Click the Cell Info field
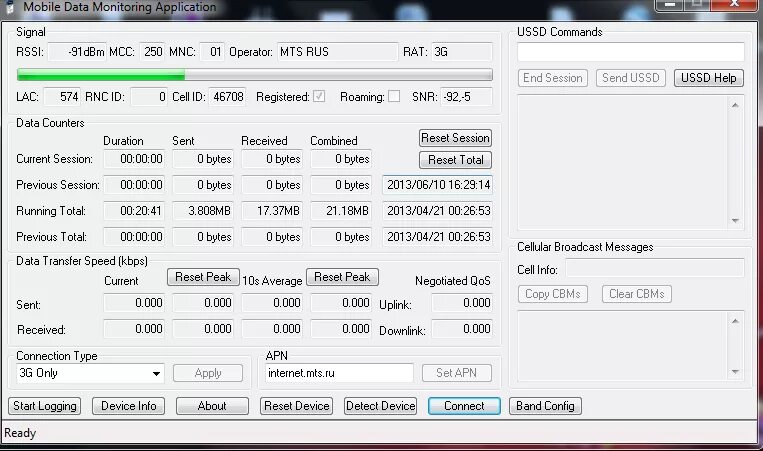763x451 pixels. pyautogui.click(x=654, y=268)
